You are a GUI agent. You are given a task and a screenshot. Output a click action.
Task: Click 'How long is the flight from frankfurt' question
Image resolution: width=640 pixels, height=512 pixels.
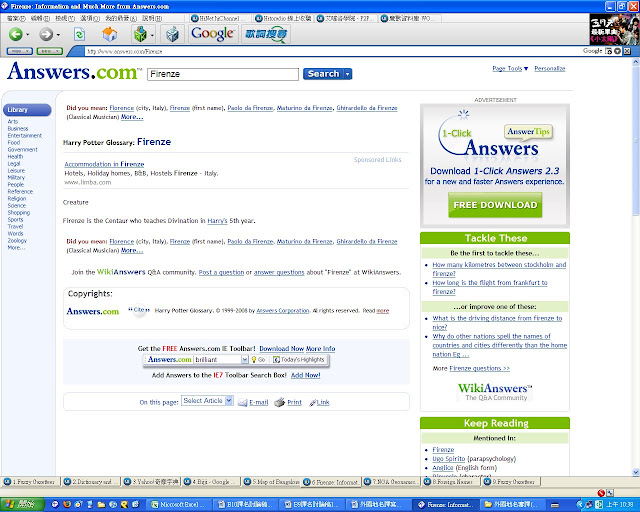tap(490, 287)
